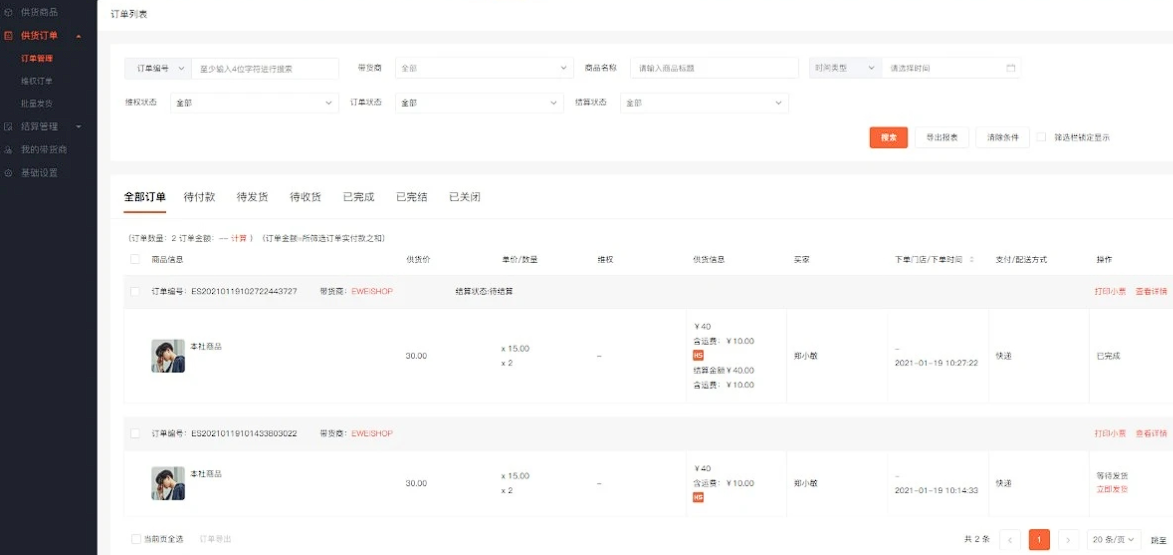
Task: Click the orange 搜索 button
Action: 889,138
